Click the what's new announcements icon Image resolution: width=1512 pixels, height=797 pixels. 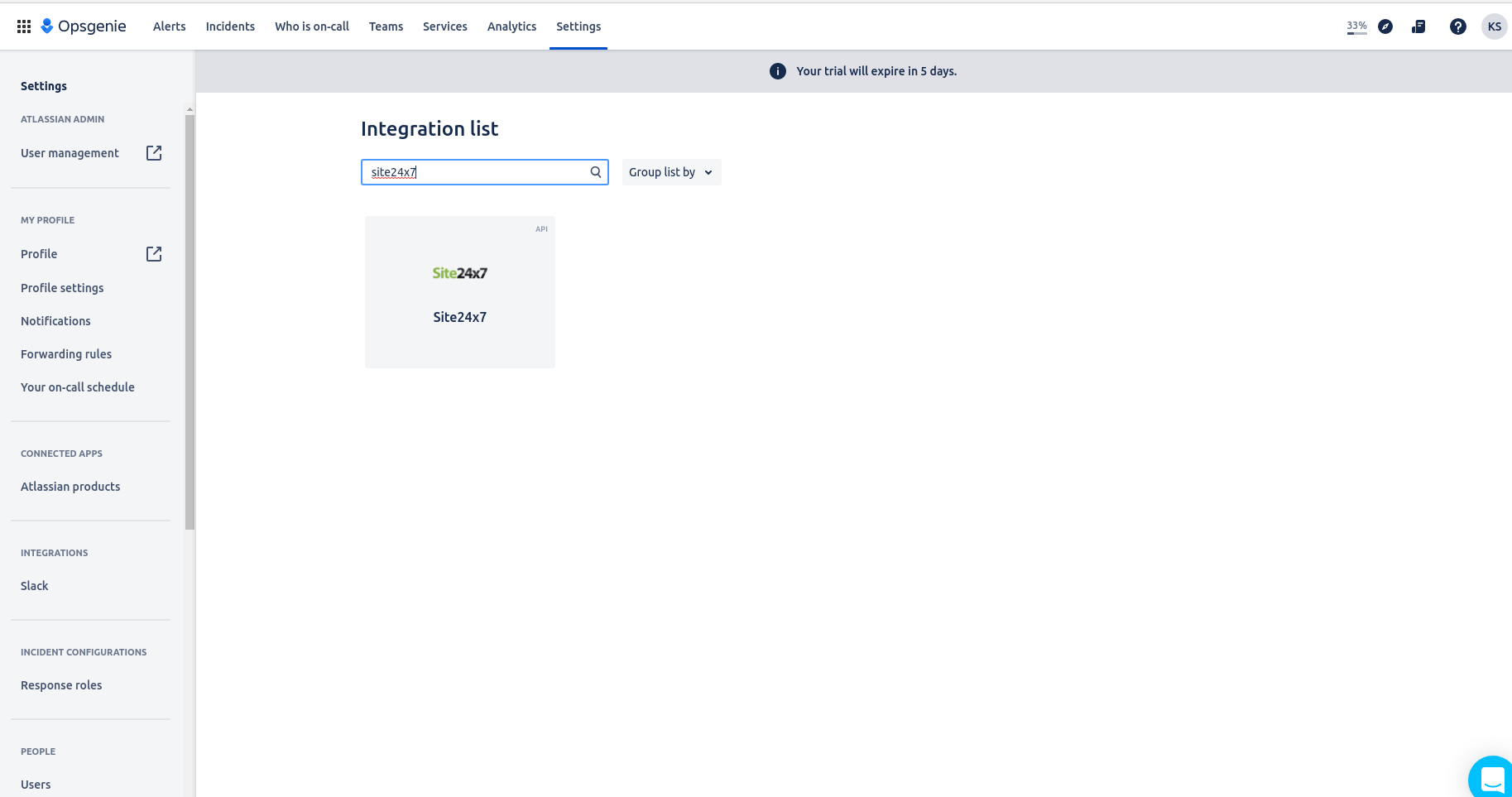tap(1418, 26)
